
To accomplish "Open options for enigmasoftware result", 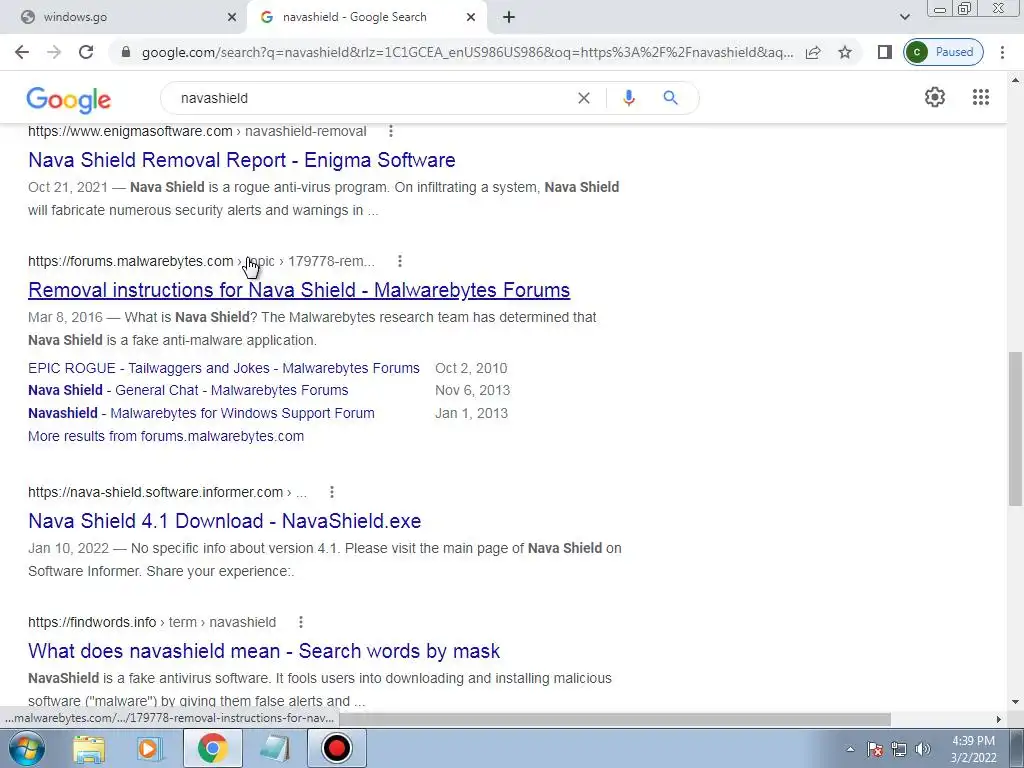I will 391,131.
